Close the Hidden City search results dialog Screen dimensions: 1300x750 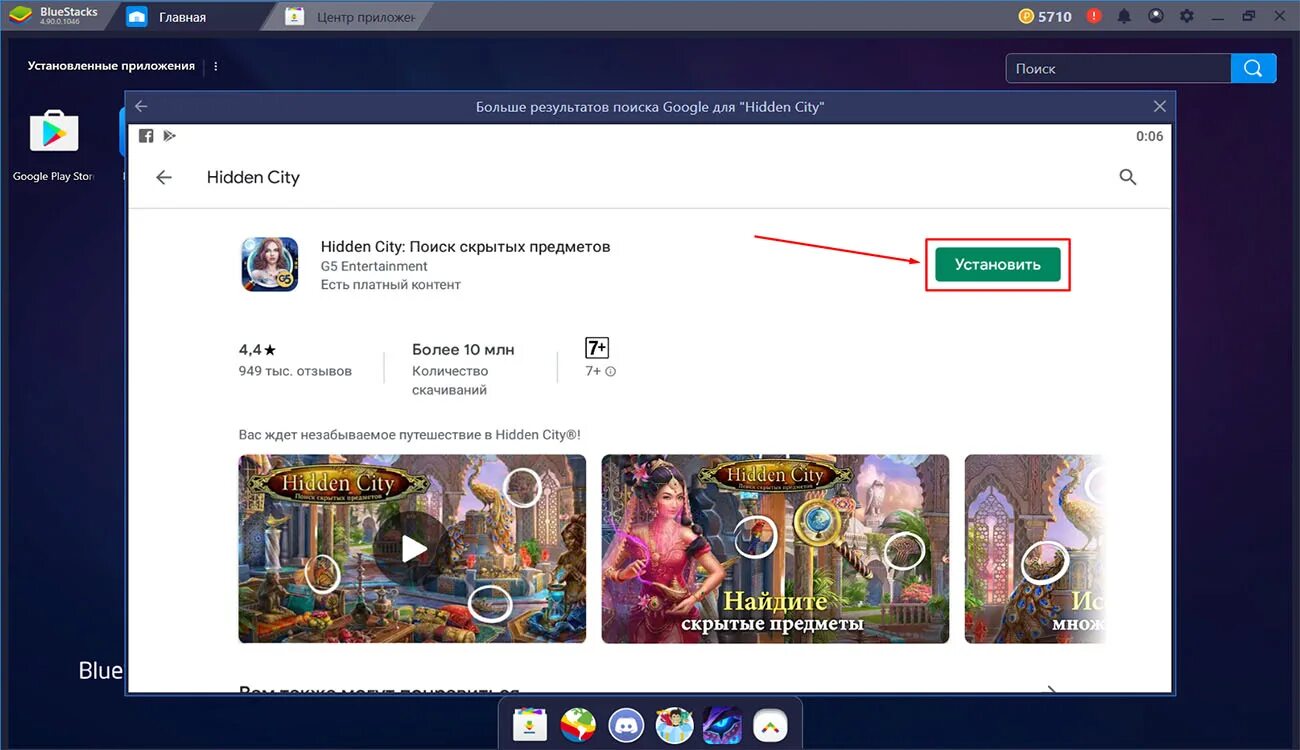pos(1160,106)
